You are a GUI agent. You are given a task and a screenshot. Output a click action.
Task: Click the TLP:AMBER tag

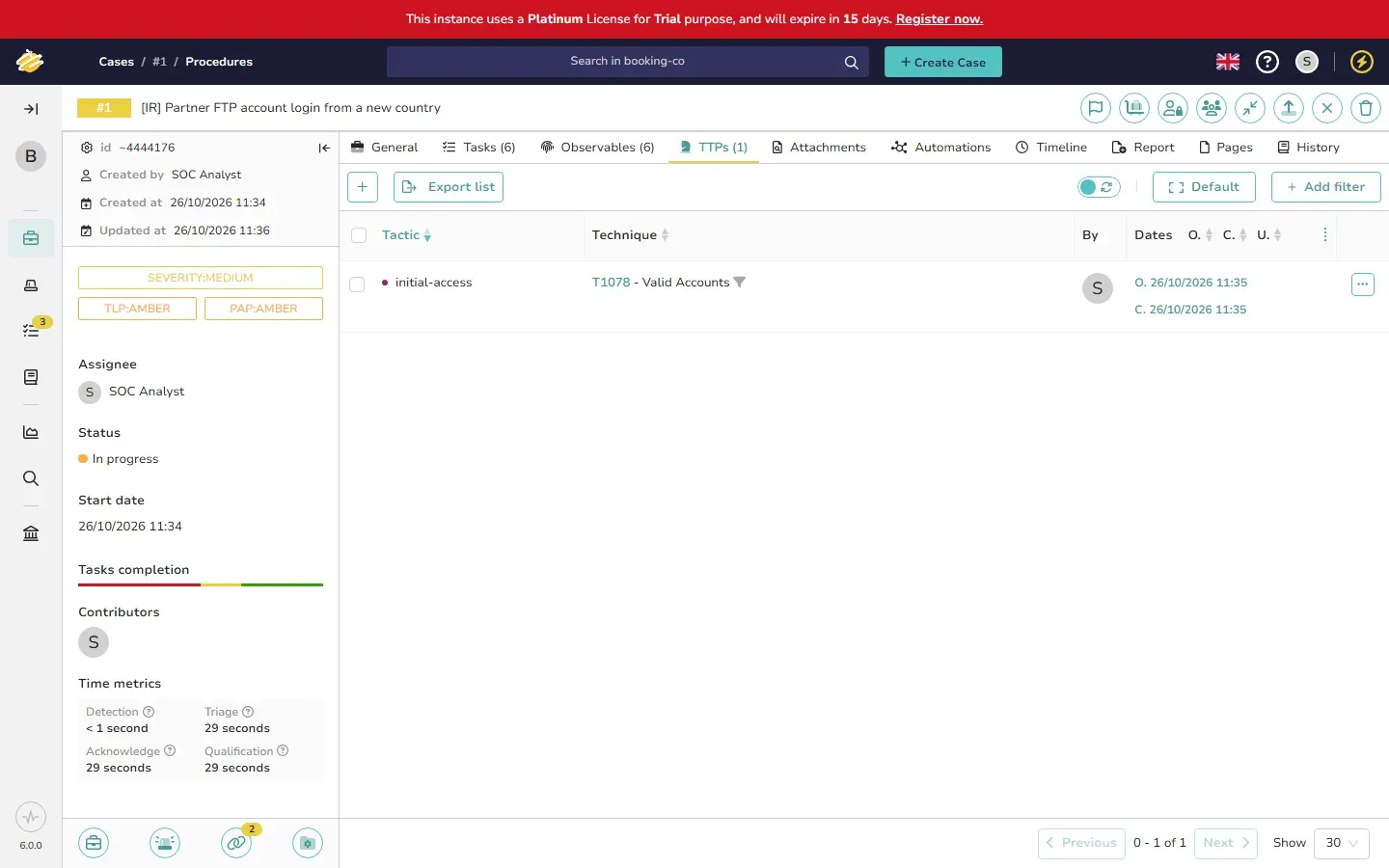[x=137, y=309]
